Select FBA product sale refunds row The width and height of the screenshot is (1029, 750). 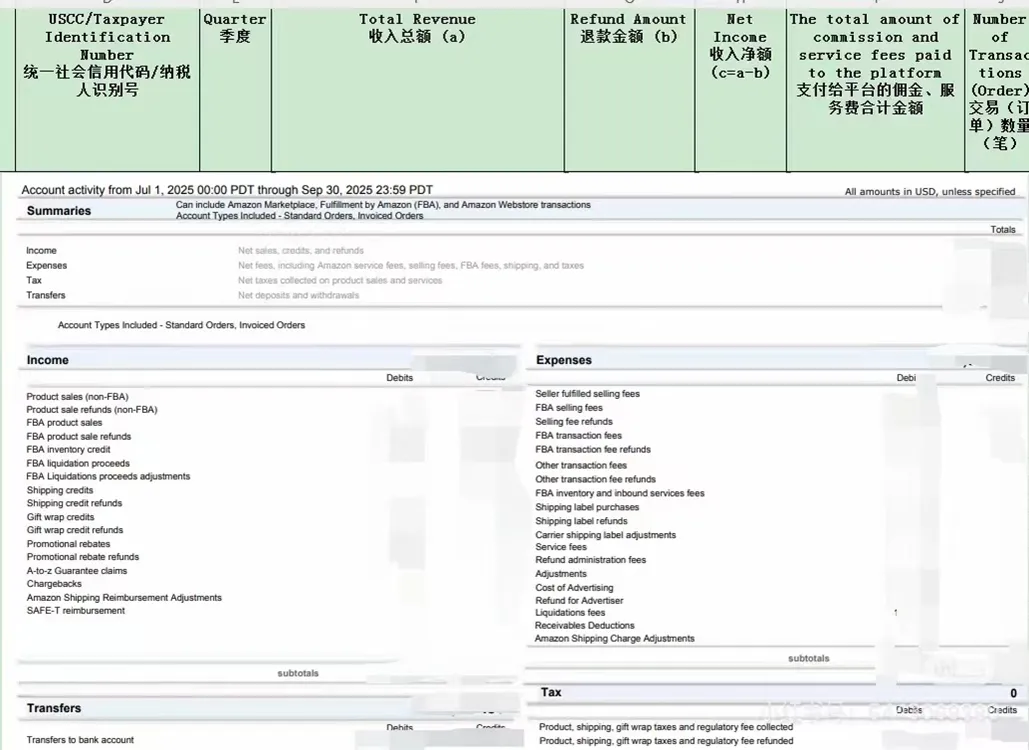79,436
